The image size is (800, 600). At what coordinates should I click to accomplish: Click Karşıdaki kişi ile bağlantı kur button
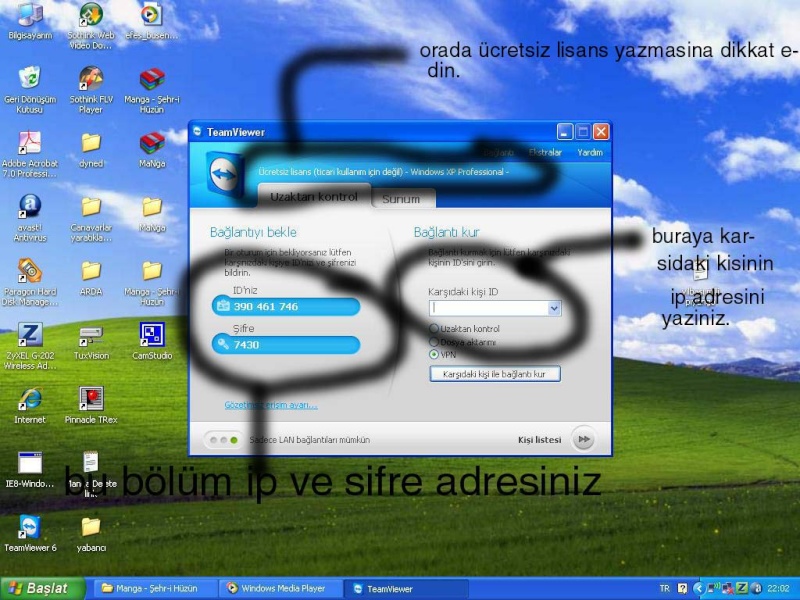pyautogui.click(x=494, y=374)
